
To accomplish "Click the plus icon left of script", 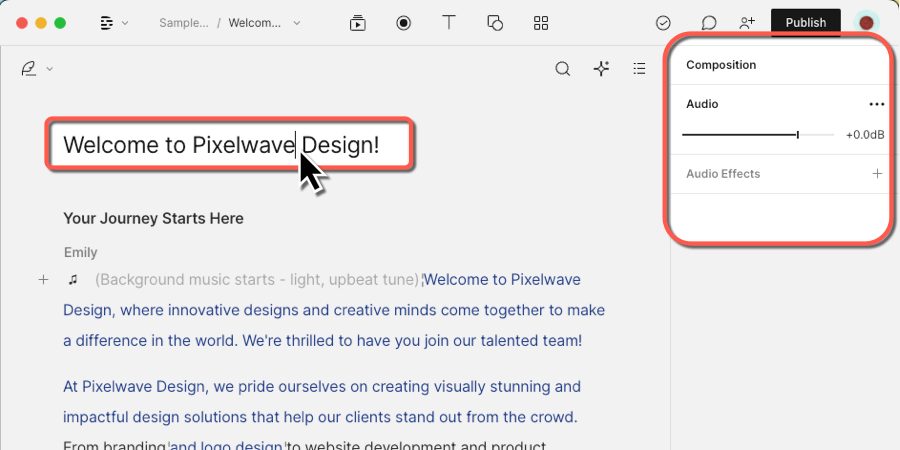I will click(43, 280).
